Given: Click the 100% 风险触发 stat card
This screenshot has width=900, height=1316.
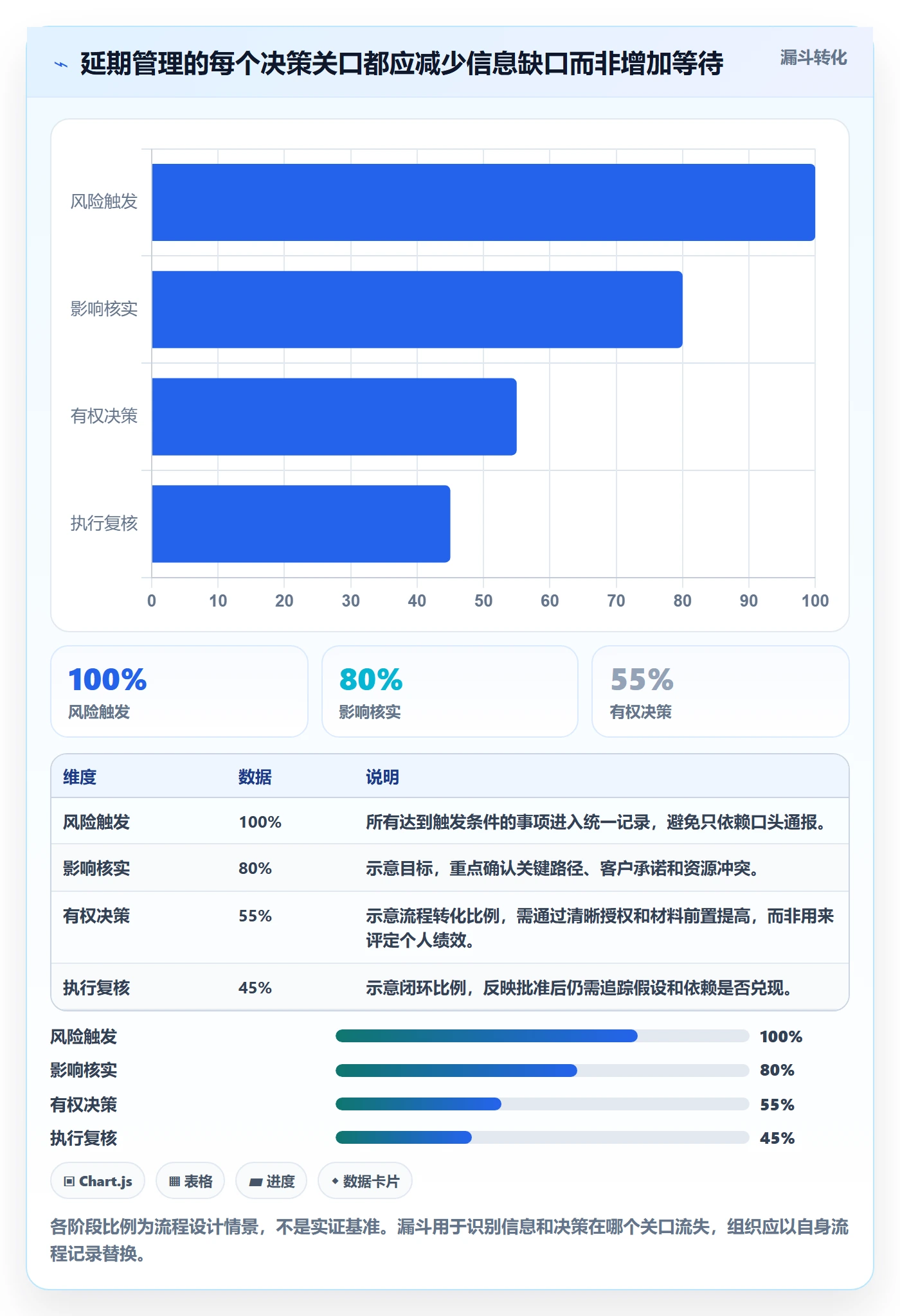Looking at the screenshot, I should point(179,691).
